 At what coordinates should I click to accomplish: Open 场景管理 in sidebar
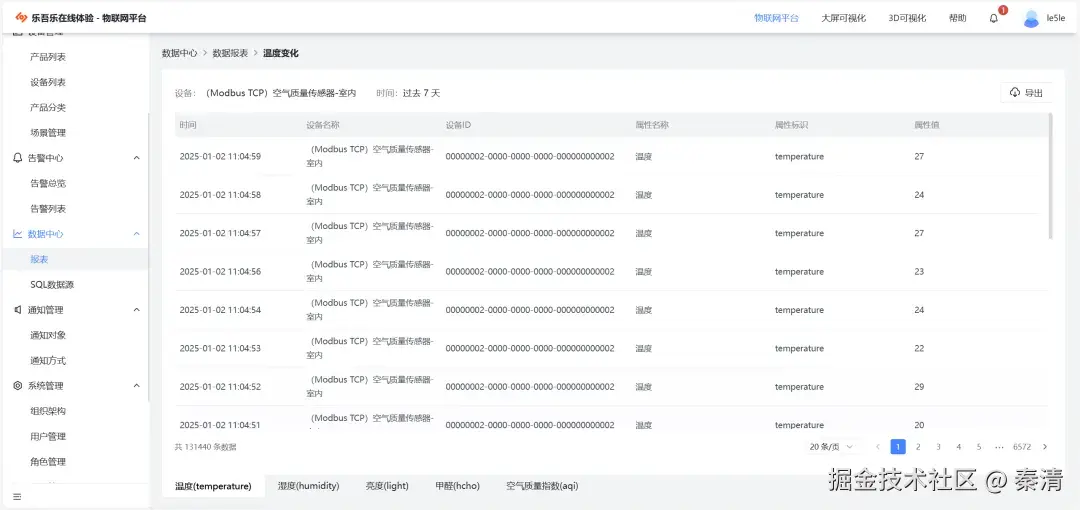coord(48,133)
